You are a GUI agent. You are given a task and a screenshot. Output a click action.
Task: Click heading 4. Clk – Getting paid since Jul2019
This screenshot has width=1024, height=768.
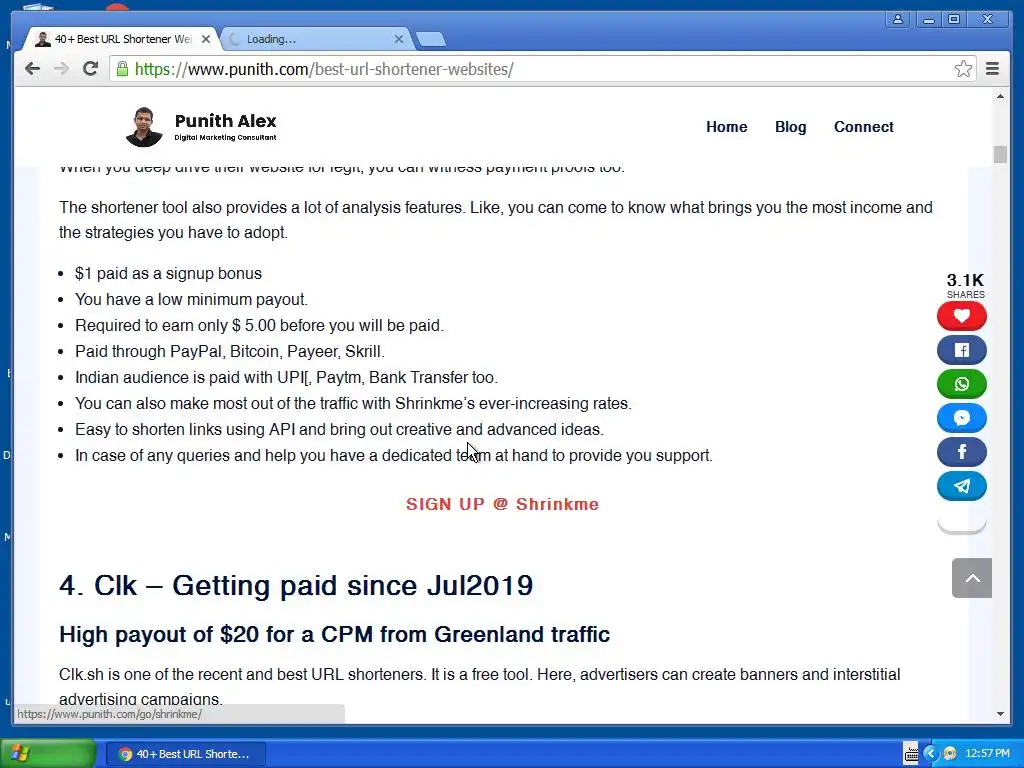click(296, 585)
